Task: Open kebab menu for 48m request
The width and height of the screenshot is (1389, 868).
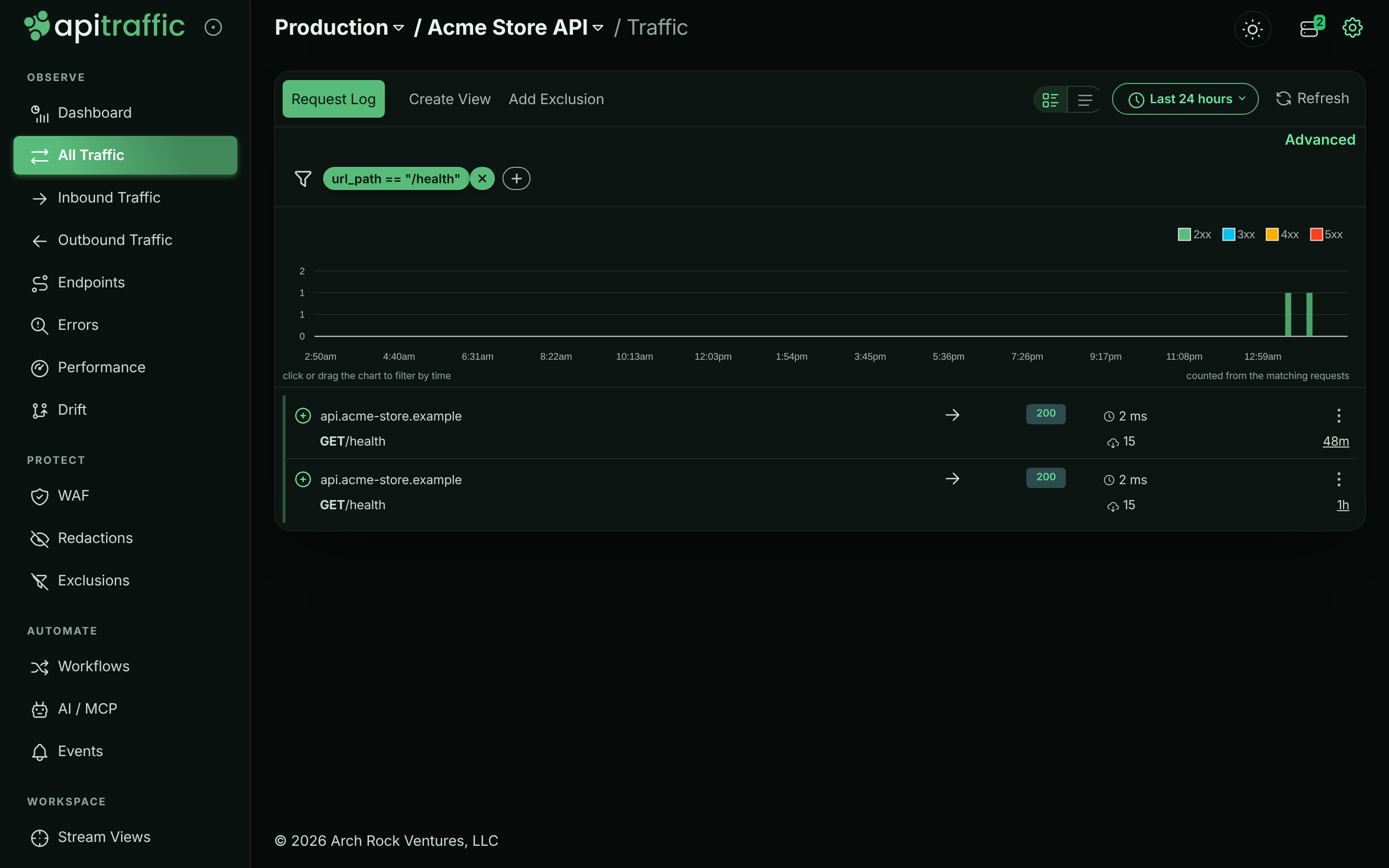Action: click(x=1338, y=416)
